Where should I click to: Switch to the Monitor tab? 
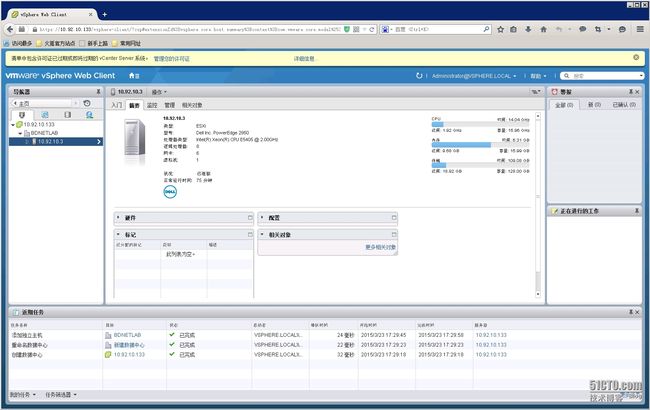point(152,105)
